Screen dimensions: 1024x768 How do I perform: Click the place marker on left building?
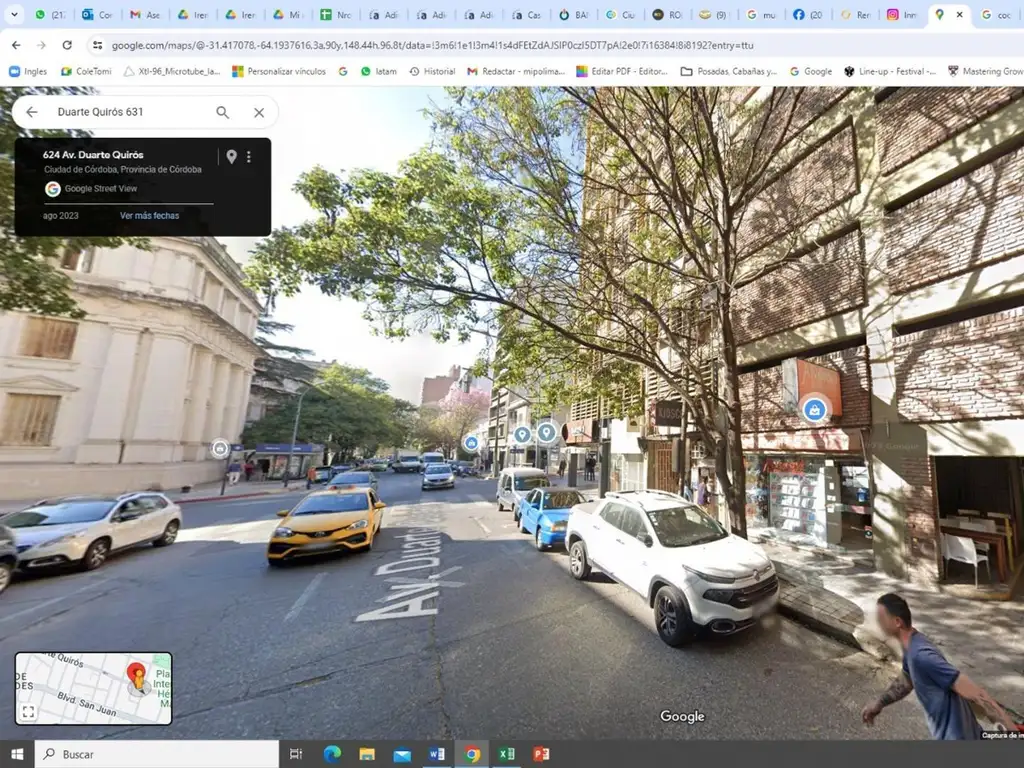[x=220, y=448]
